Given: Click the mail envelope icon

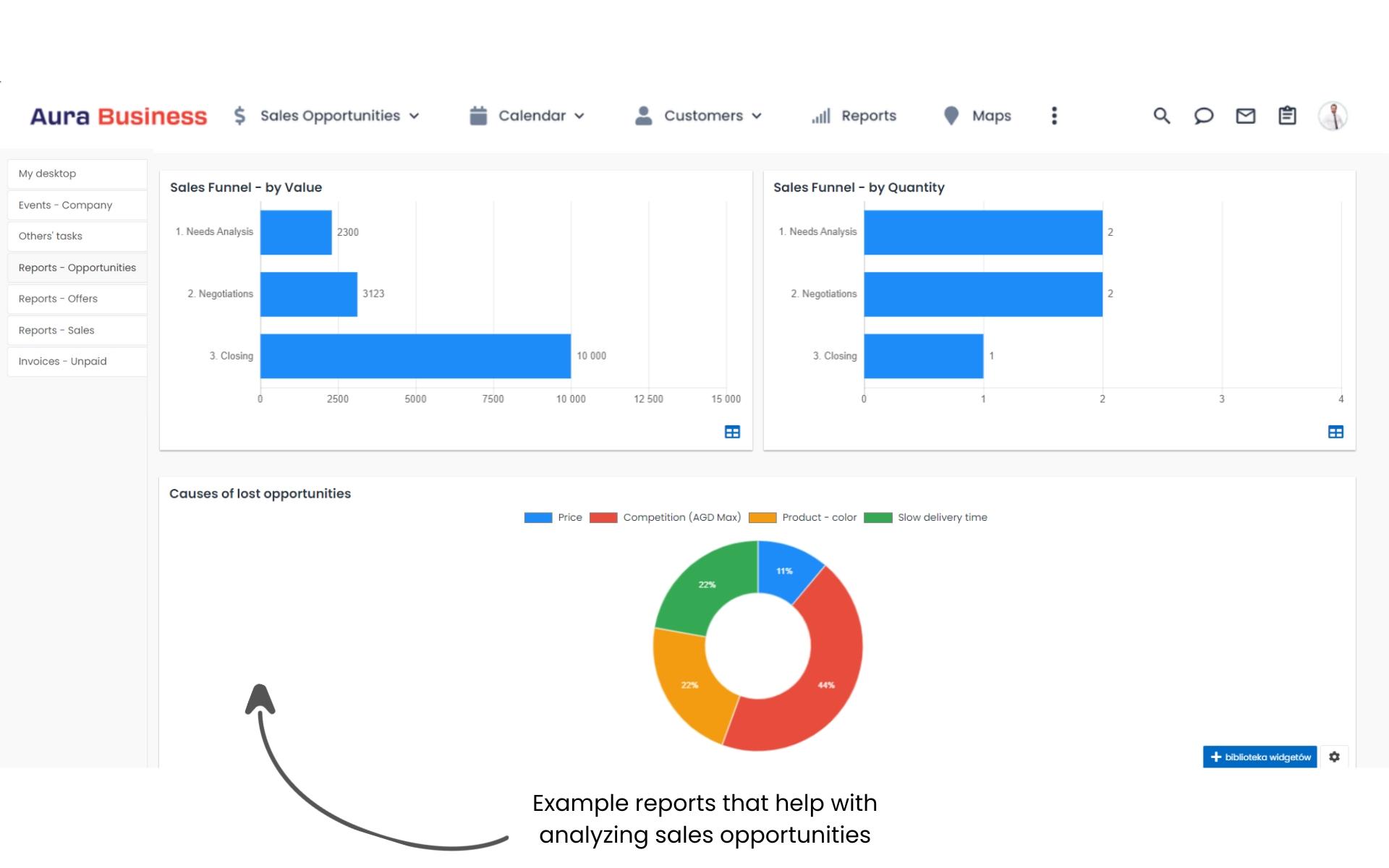Looking at the screenshot, I should [x=1246, y=115].
